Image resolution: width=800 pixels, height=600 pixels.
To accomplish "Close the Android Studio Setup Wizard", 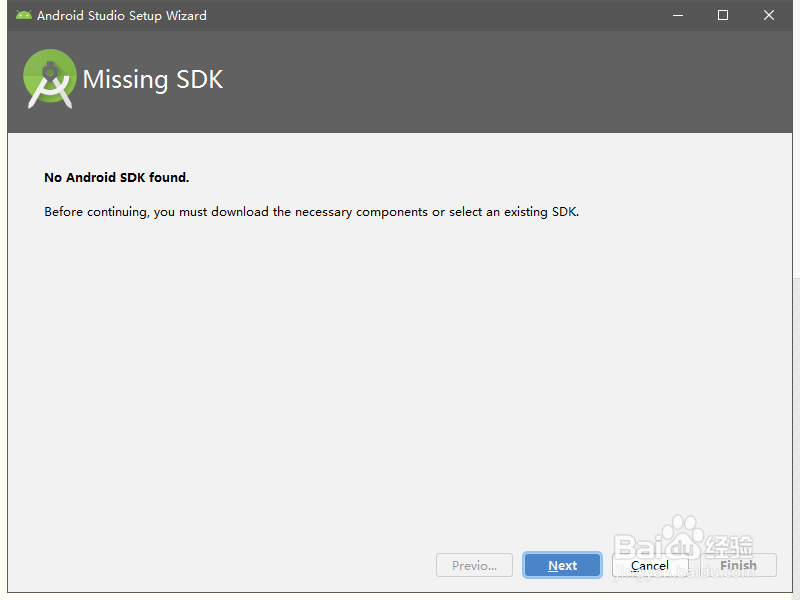I will (769, 15).
